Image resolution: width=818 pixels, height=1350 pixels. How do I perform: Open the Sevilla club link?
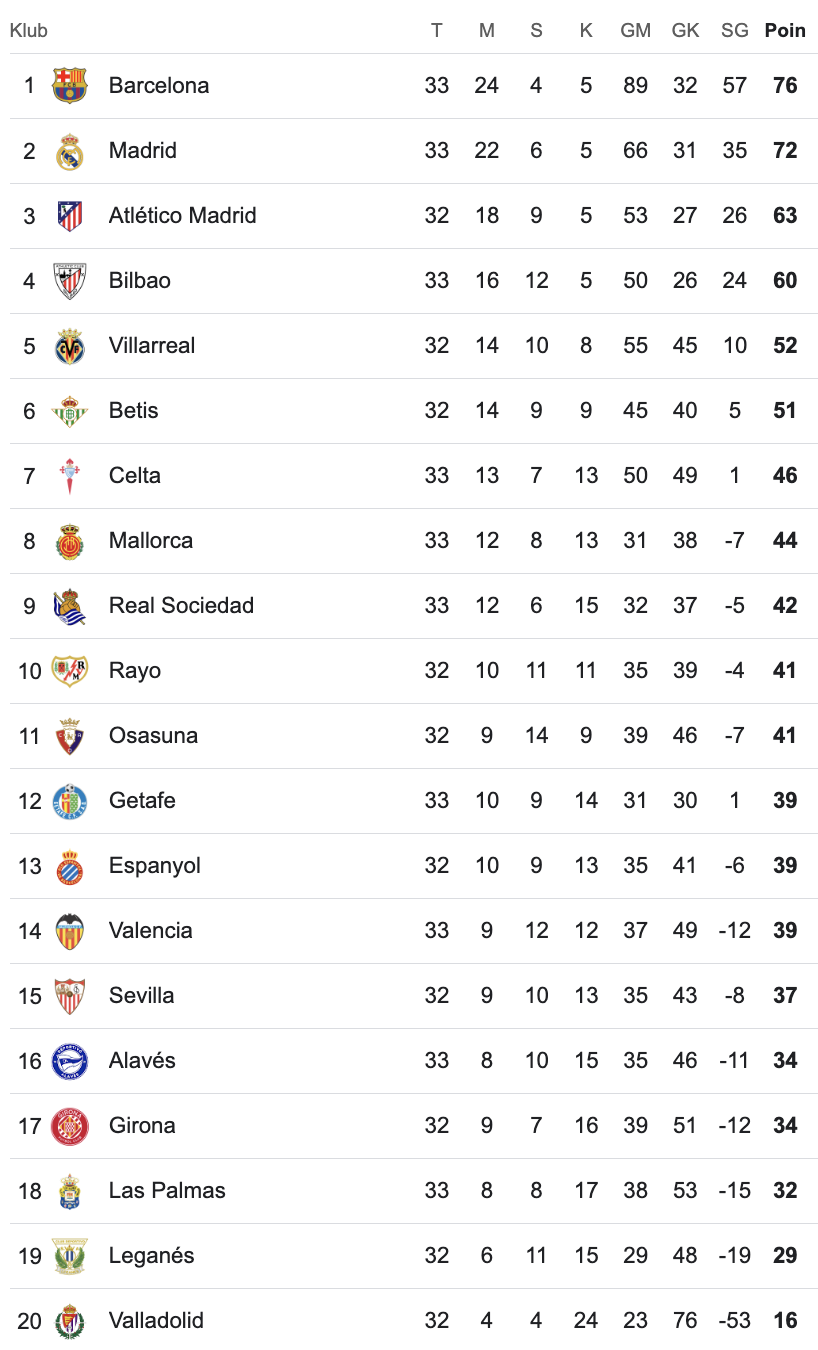141,996
